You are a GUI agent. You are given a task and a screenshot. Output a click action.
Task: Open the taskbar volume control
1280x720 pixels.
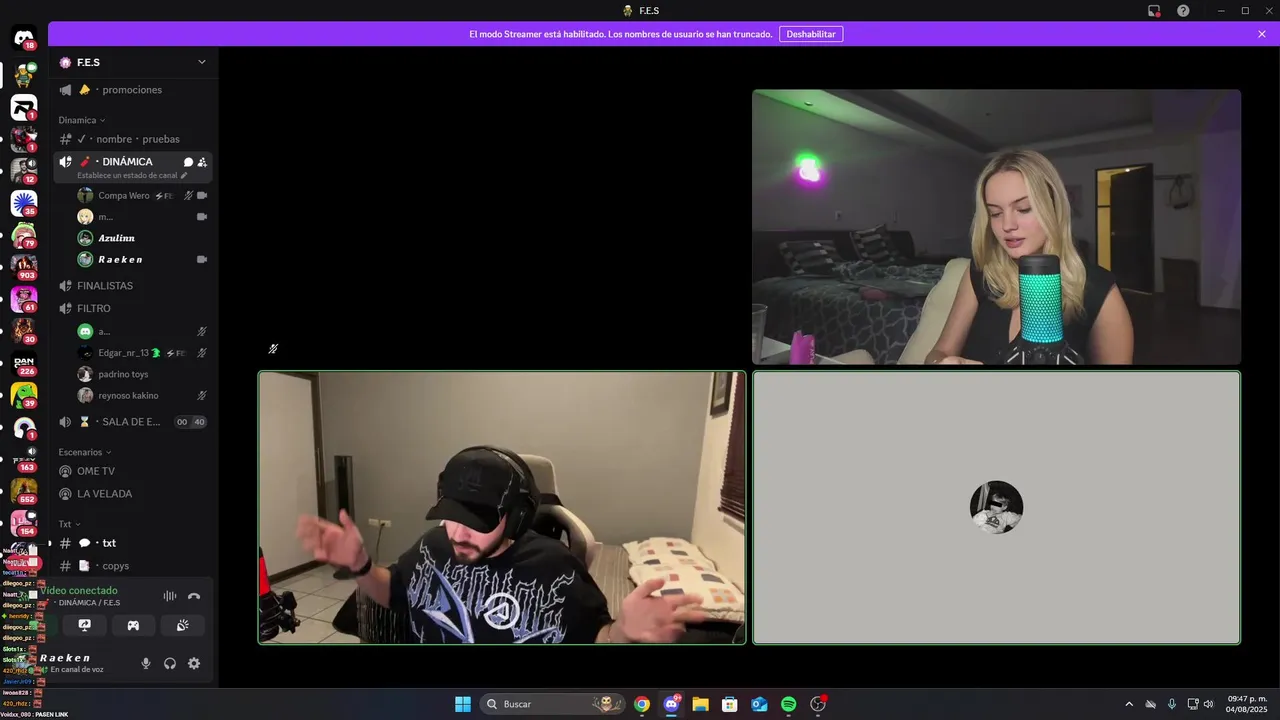(1209, 704)
